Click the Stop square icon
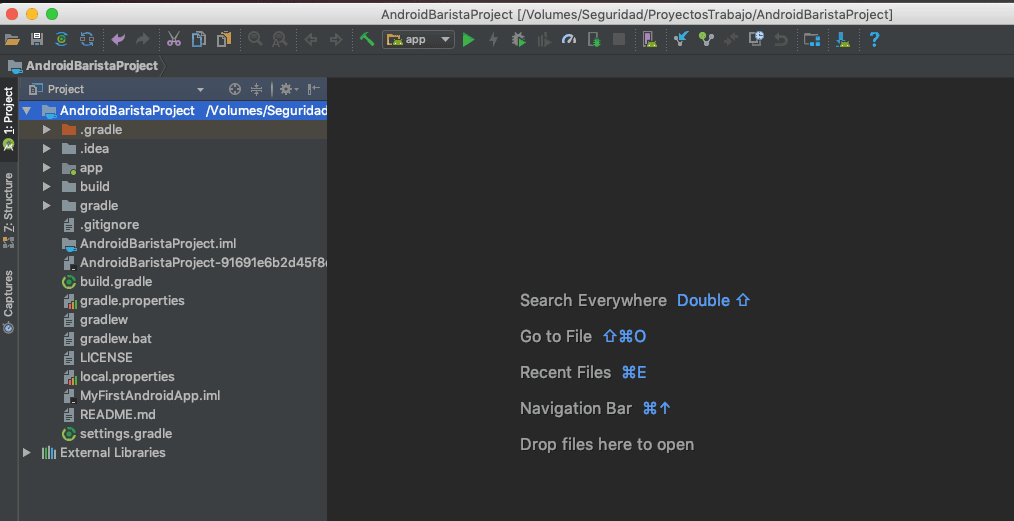The image size is (1014, 521). 619,39
